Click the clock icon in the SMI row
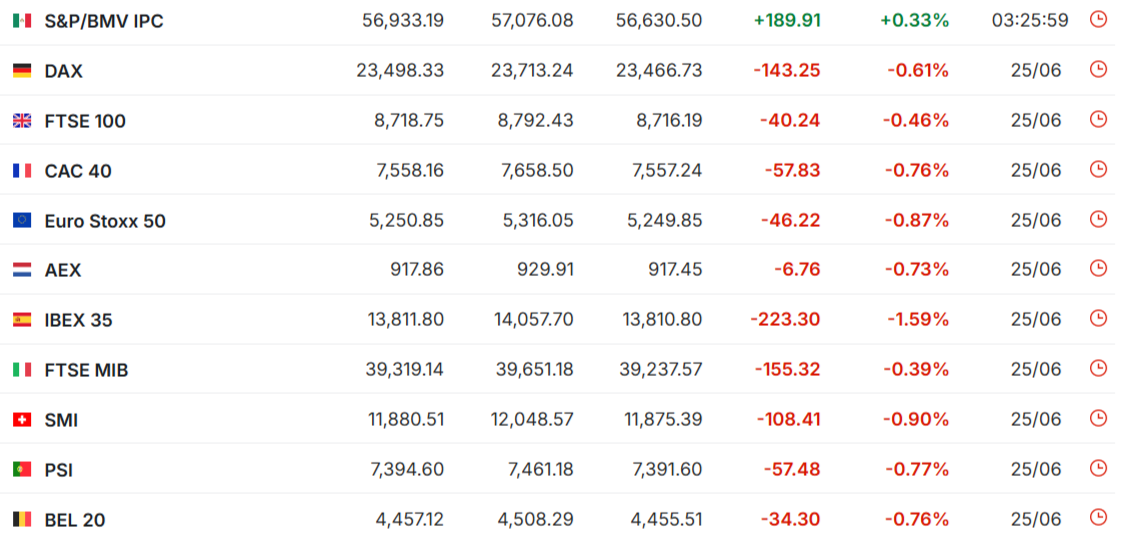Viewport: 1121px width, 538px height. [x=1097, y=418]
